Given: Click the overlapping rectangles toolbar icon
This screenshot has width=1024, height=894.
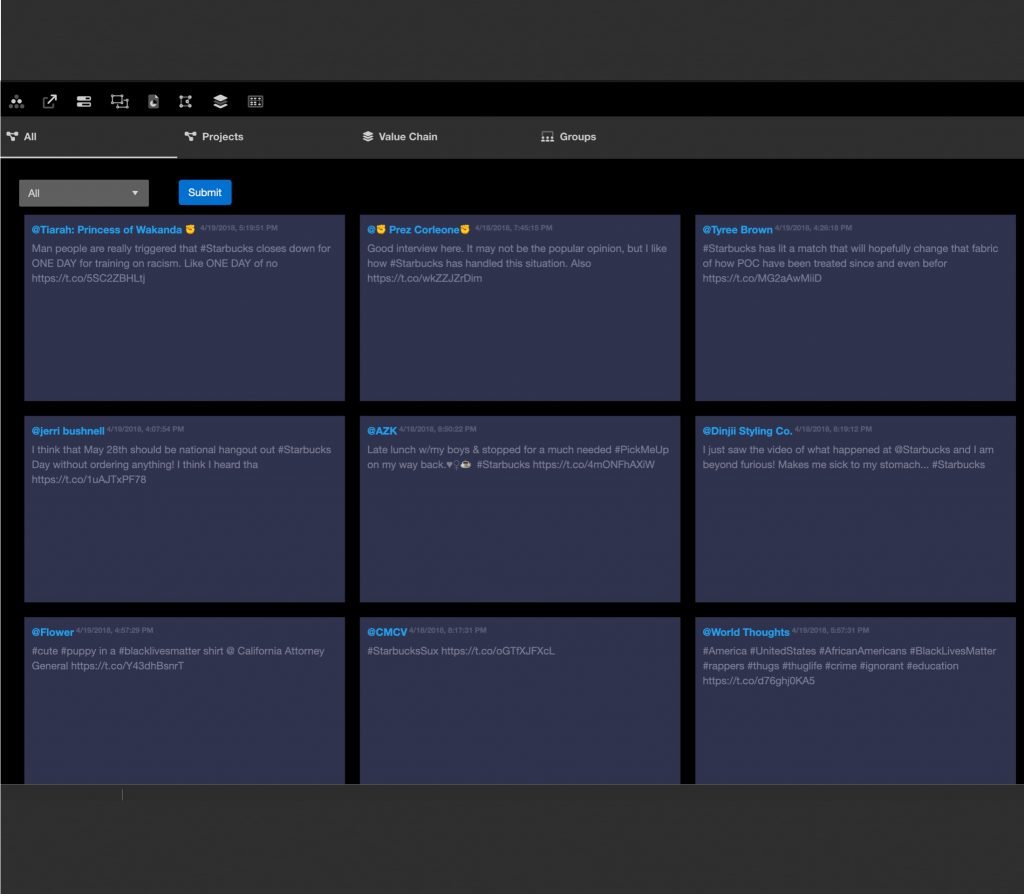Looking at the screenshot, I should pos(120,101).
